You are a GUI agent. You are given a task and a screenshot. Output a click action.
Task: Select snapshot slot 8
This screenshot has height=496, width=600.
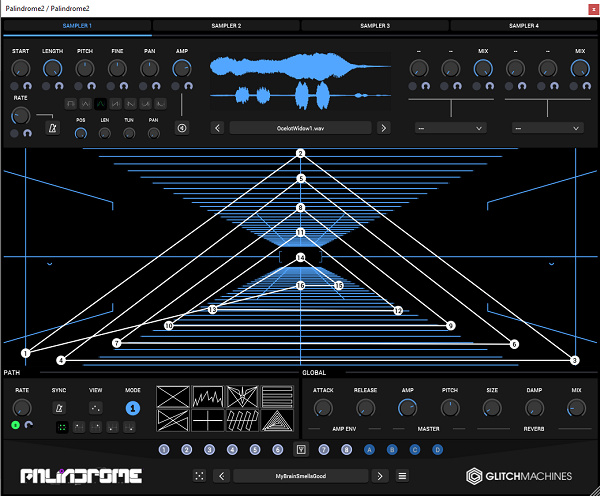(x=346, y=450)
